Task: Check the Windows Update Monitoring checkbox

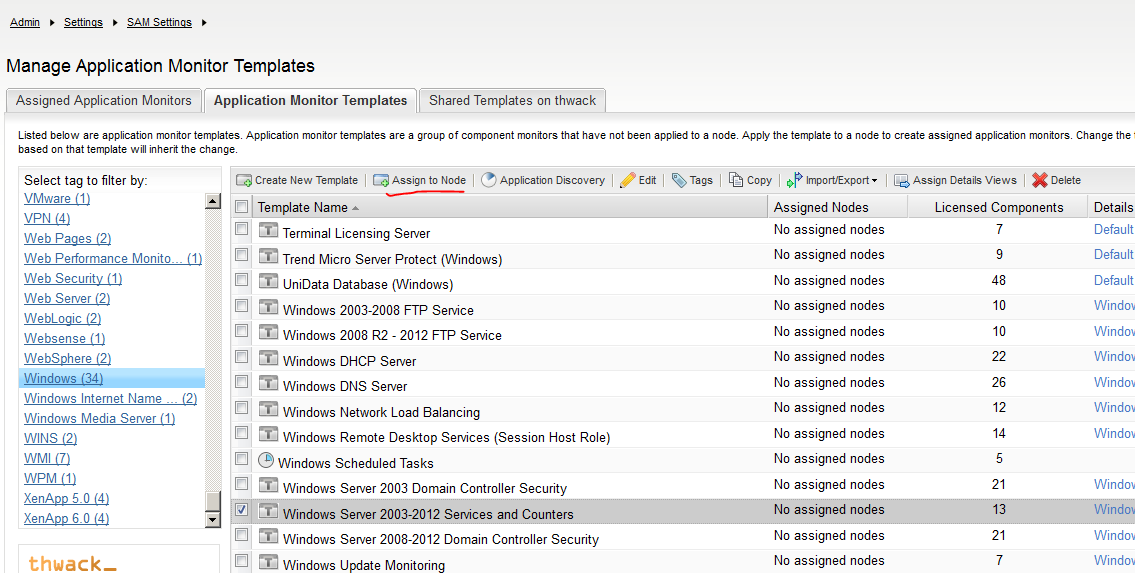Action: point(242,561)
